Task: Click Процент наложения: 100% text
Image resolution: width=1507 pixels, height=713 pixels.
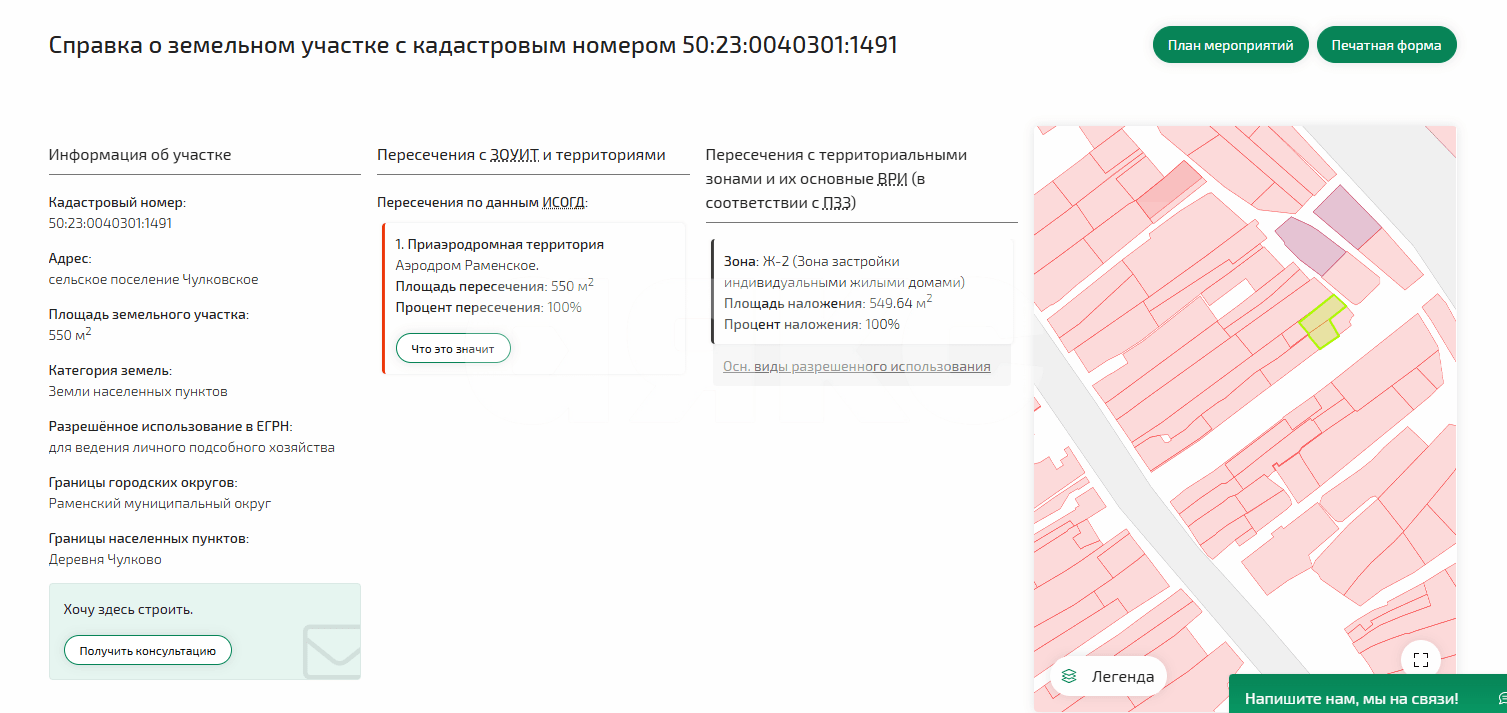Action: pos(812,324)
